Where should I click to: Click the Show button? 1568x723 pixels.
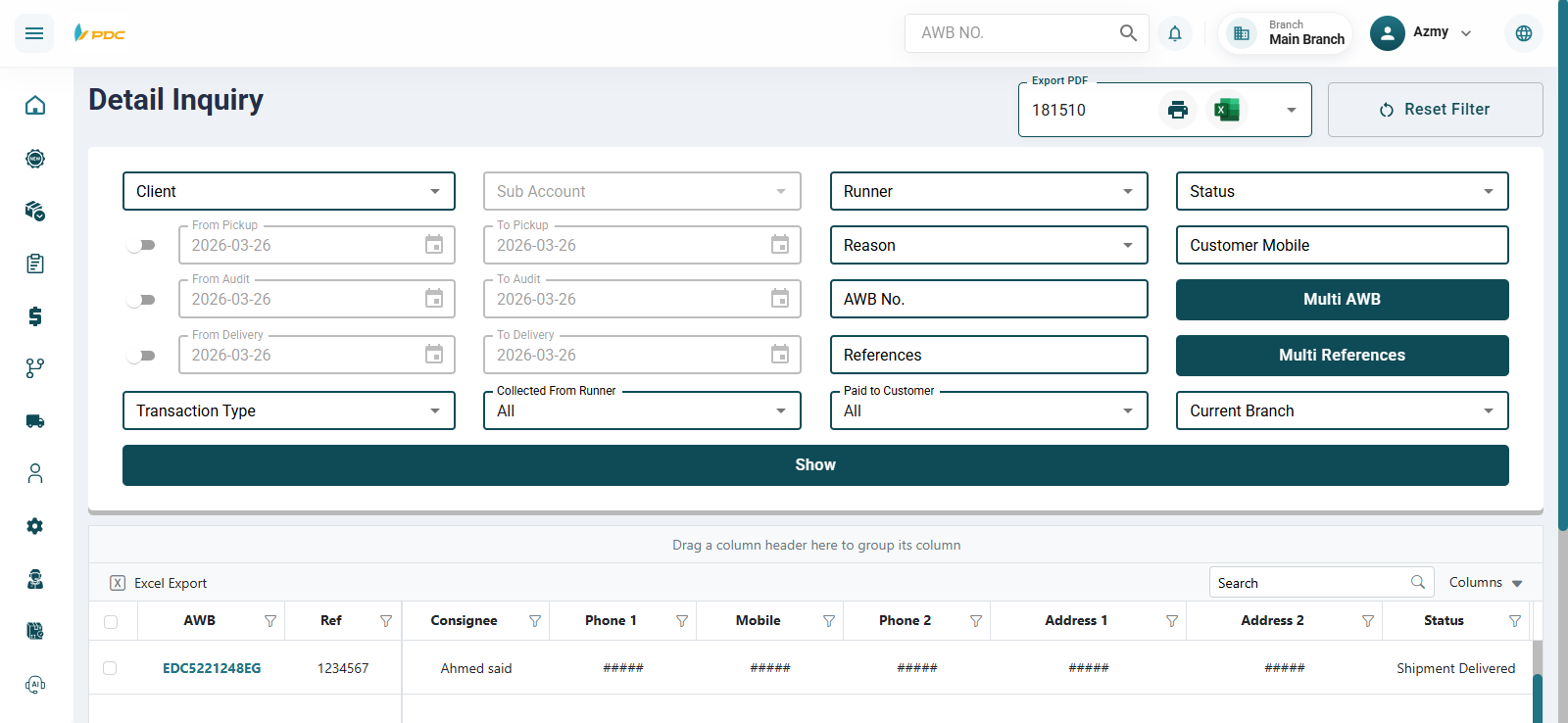coord(814,465)
